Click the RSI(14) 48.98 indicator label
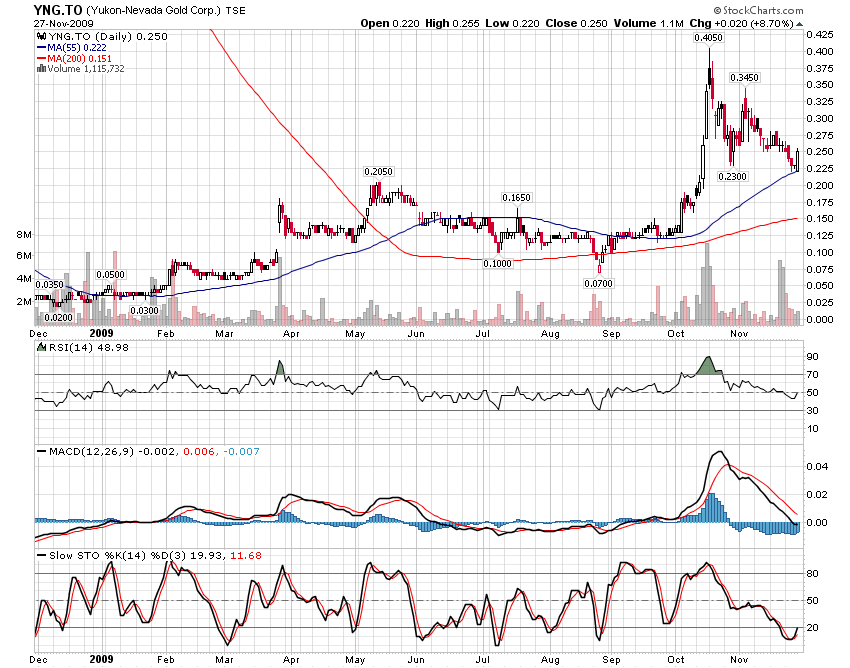Viewport: 850px width, 668px height. [x=89, y=347]
